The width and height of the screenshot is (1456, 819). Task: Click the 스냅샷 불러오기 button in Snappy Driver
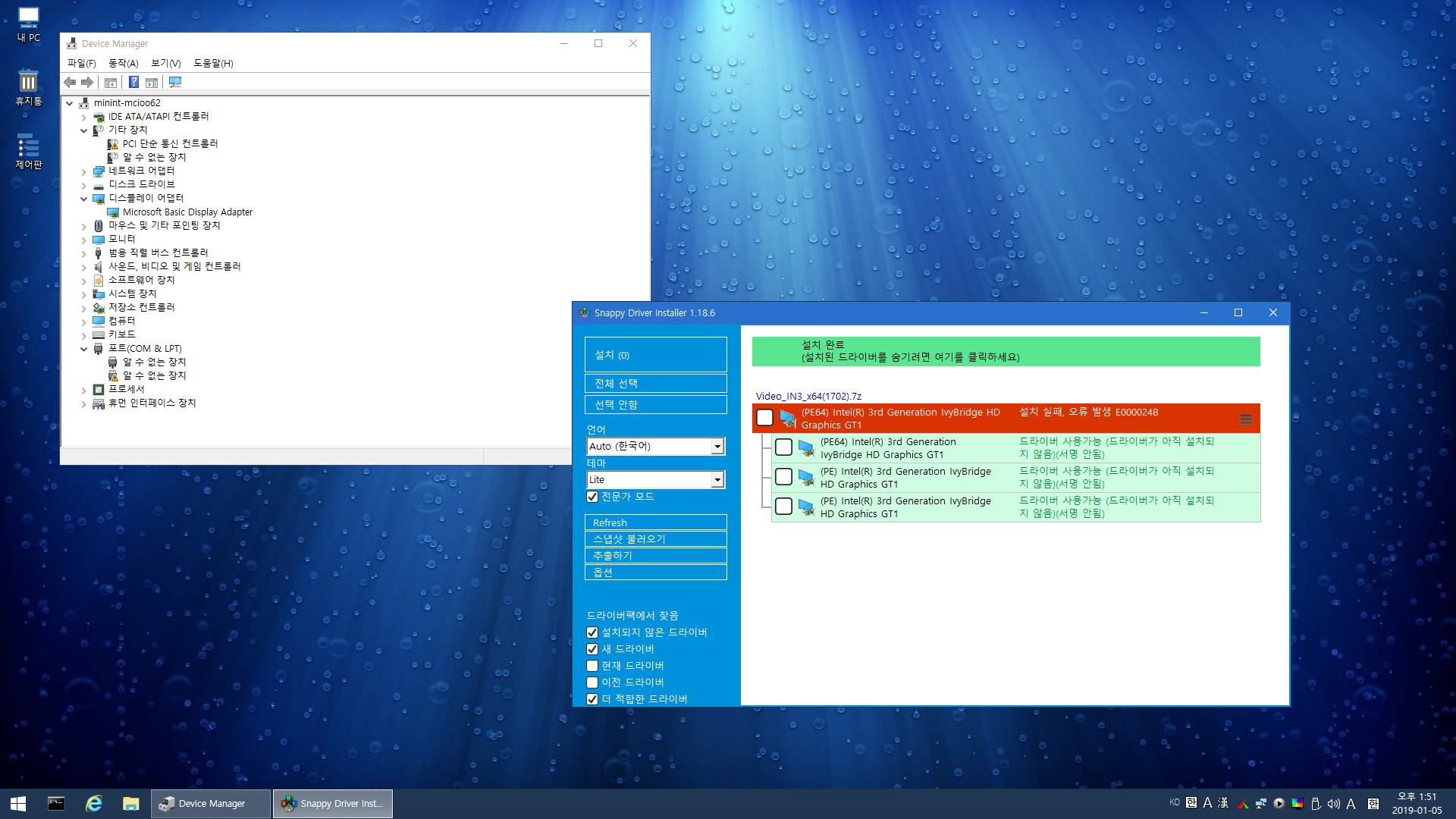pyautogui.click(x=655, y=539)
